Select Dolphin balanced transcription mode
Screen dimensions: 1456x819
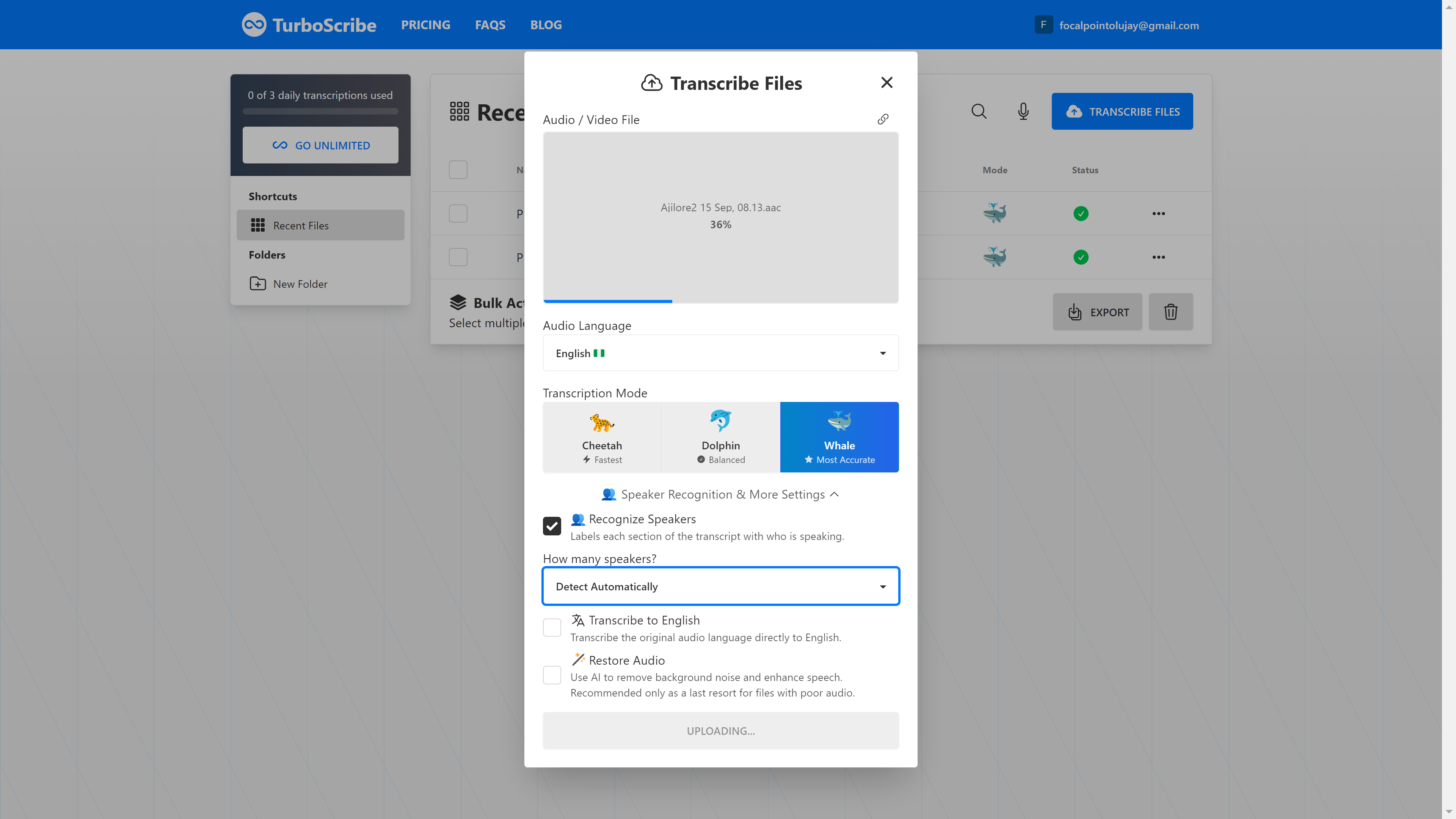[x=721, y=437]
